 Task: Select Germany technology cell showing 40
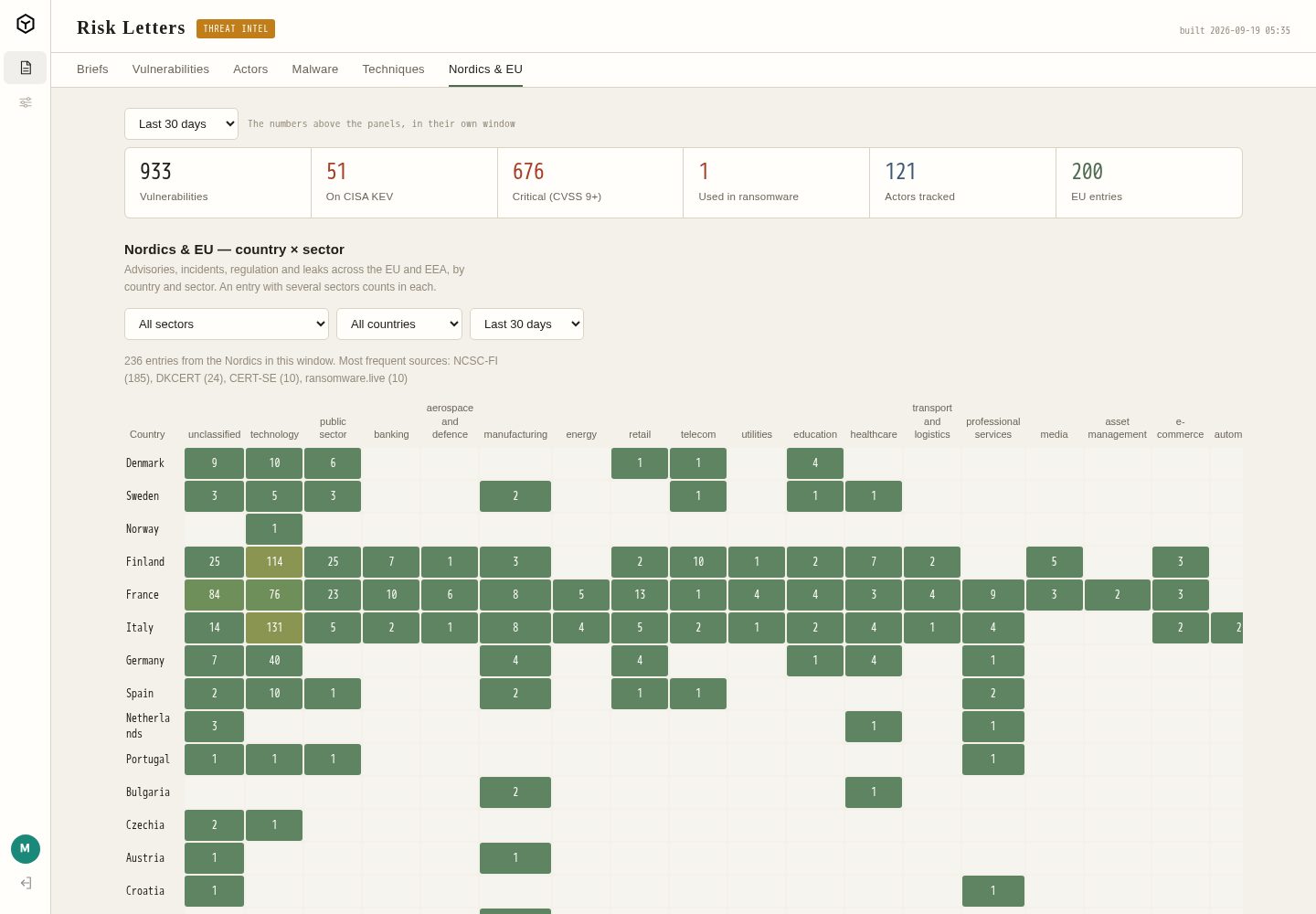click(274, 661)
